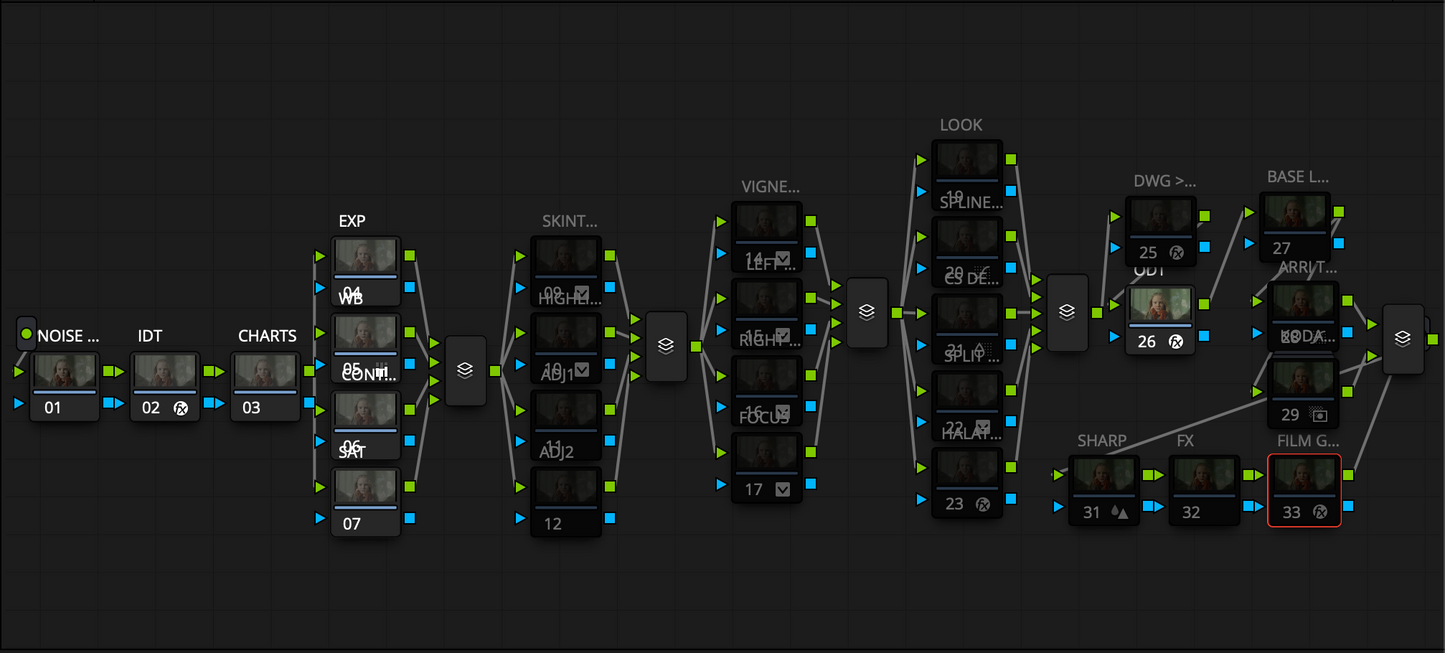Viewport: 1445px width, 653px height.
Task: Select the rightmost layer mixer node
Action: pyautogui.click(x=1403, y=337)
